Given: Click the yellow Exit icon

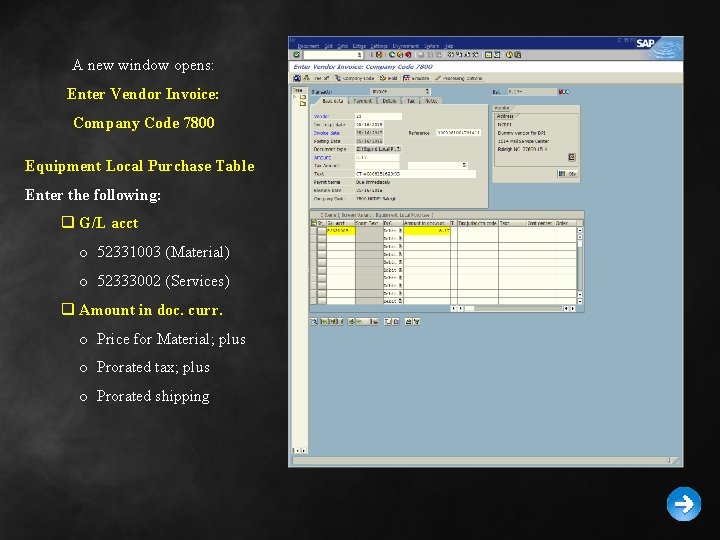Looking at the screenshot, I should coord(400,55).
